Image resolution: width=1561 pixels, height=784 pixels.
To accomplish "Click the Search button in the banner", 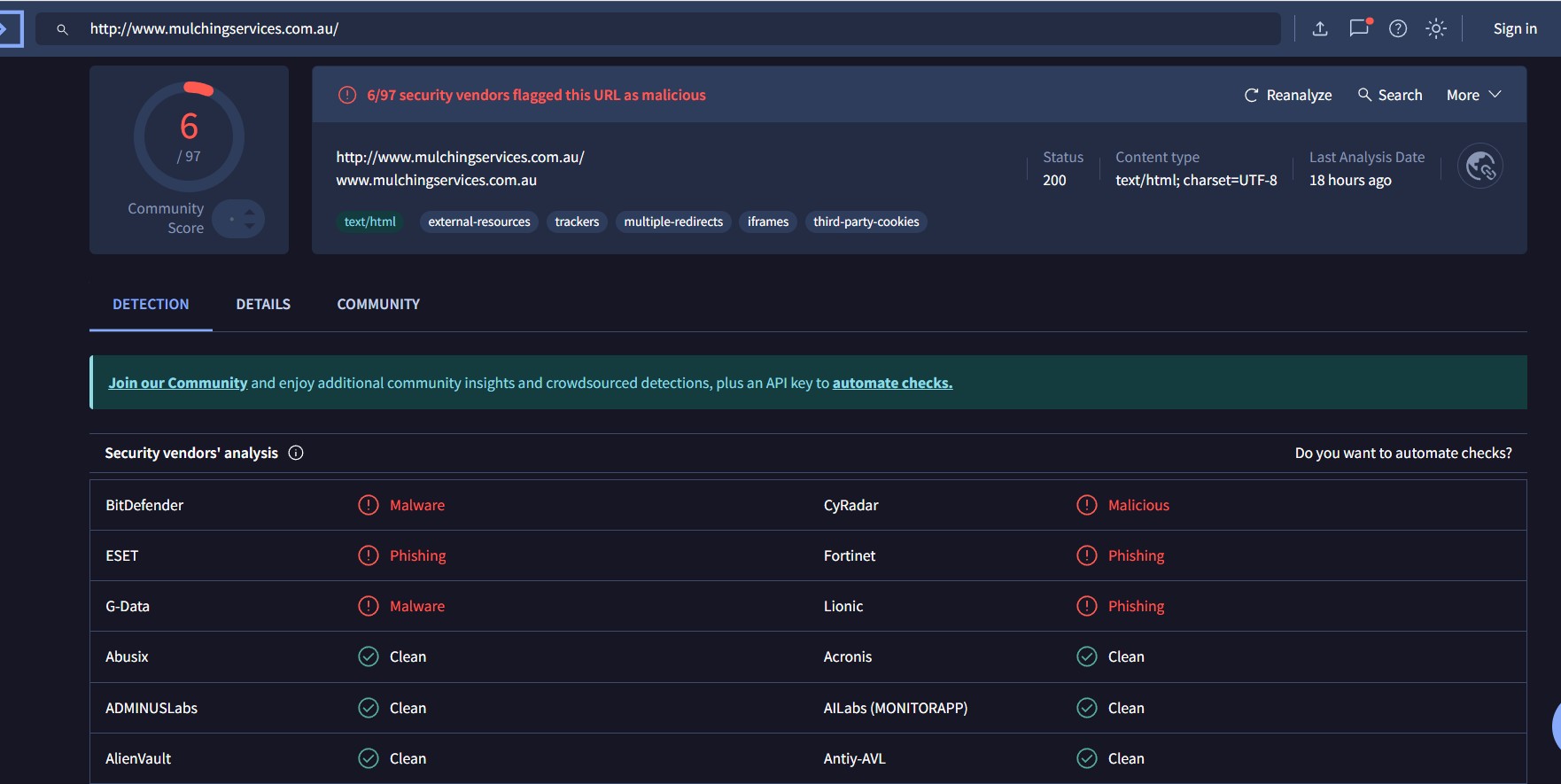I will click(1390, 95).
